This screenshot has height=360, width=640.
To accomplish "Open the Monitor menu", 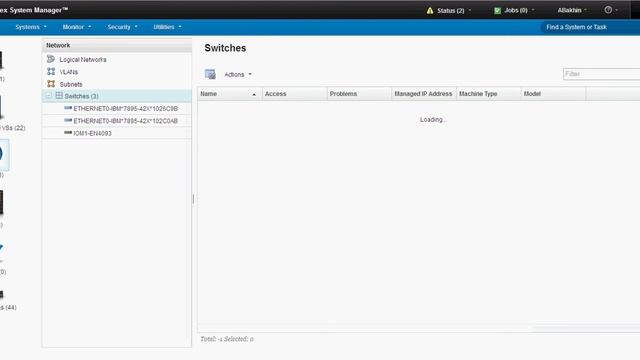I will point(77,27).
